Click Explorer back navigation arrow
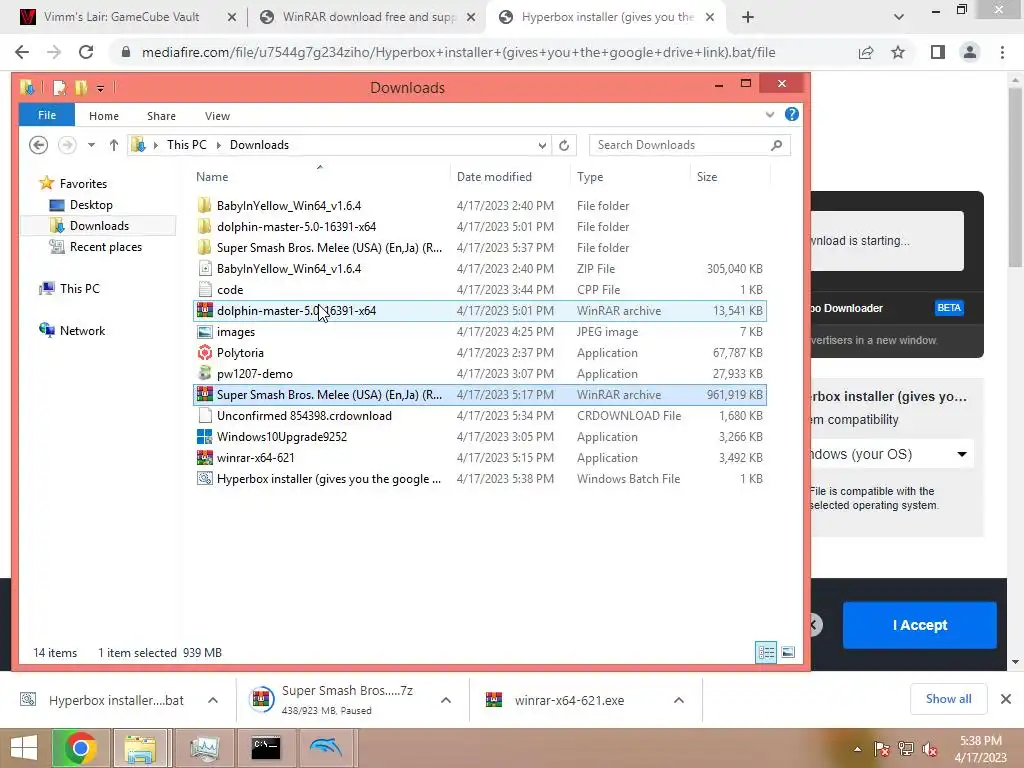Viewport: 1024px width, 768px height. click(x=39, y=145)
